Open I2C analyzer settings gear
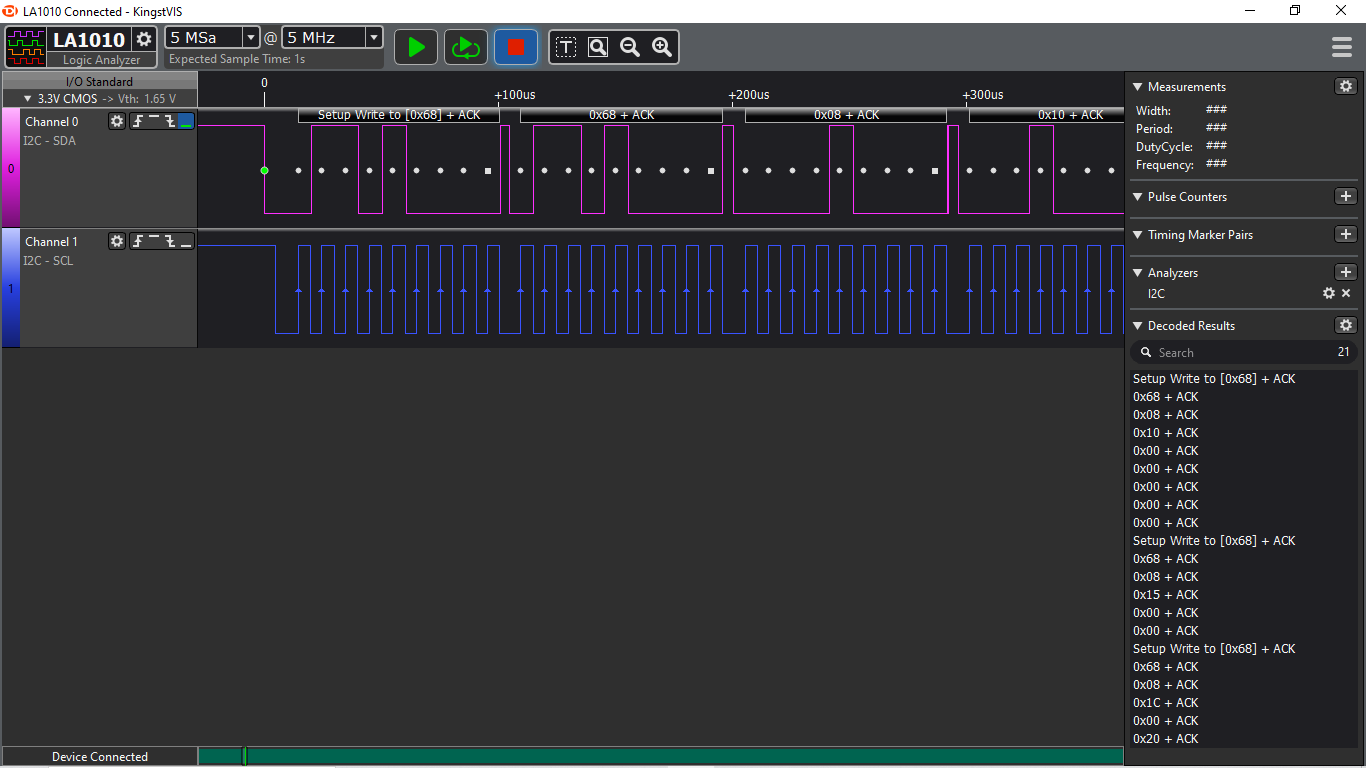 click(1329, 293)
